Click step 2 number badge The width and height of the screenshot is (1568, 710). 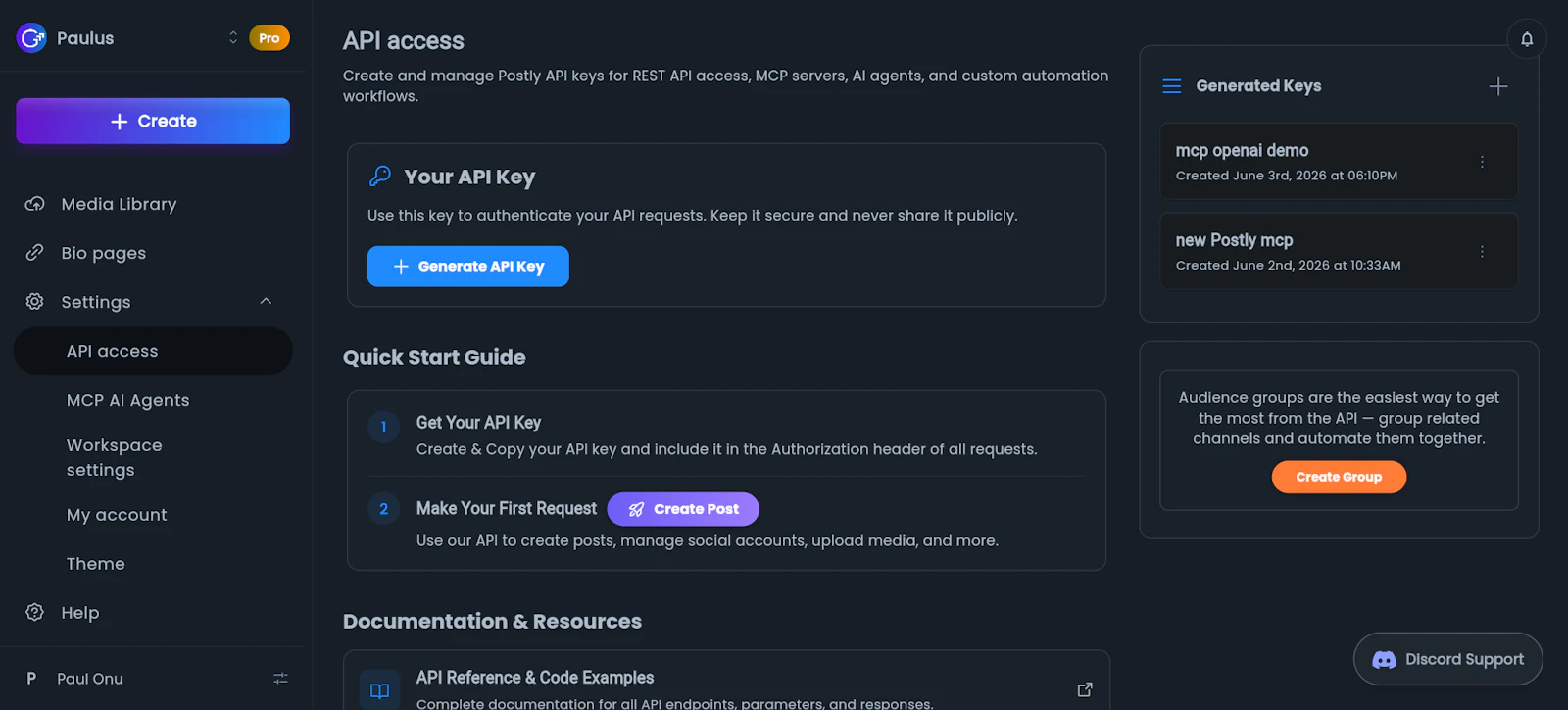tap(384, 509)
